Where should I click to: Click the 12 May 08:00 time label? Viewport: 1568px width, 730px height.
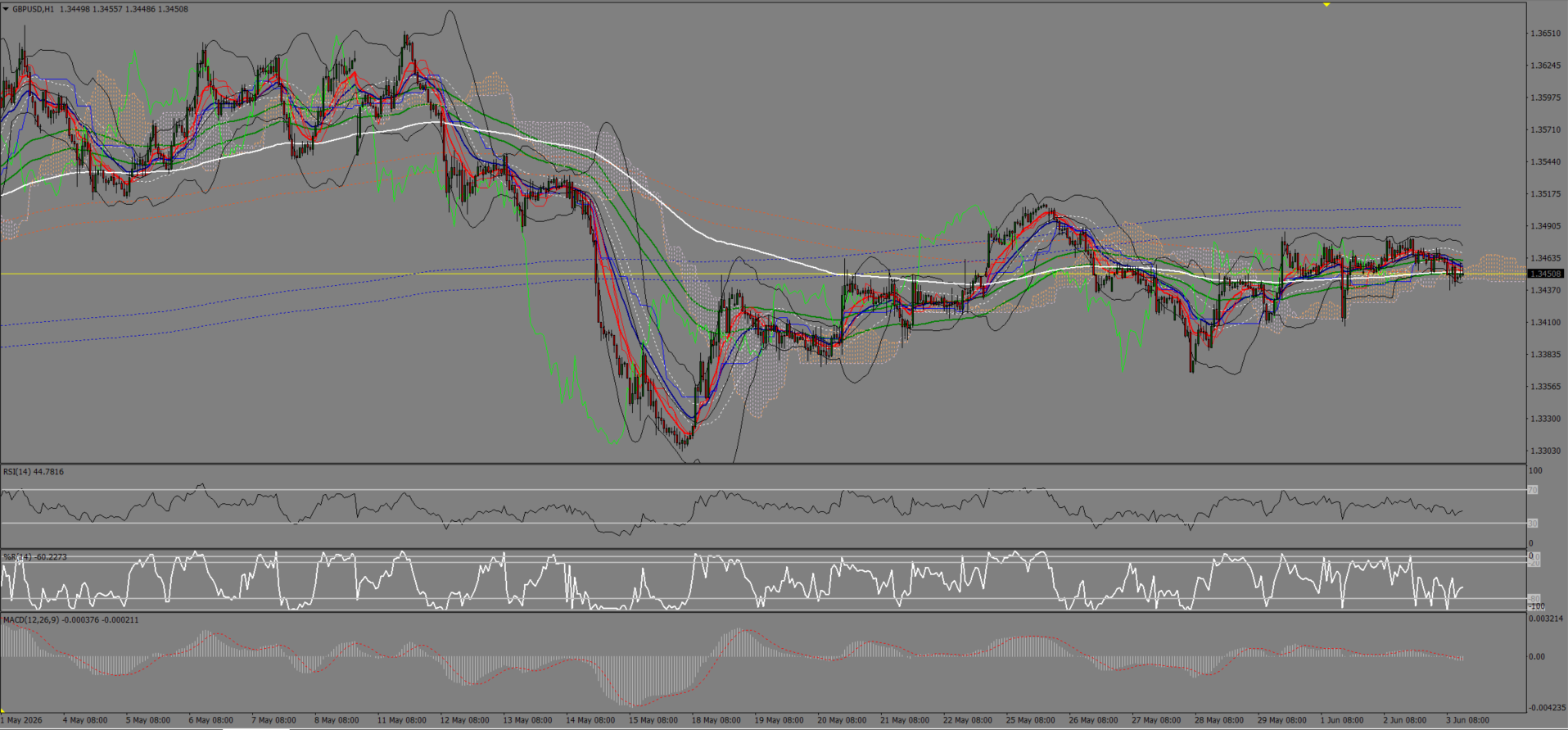465,721
